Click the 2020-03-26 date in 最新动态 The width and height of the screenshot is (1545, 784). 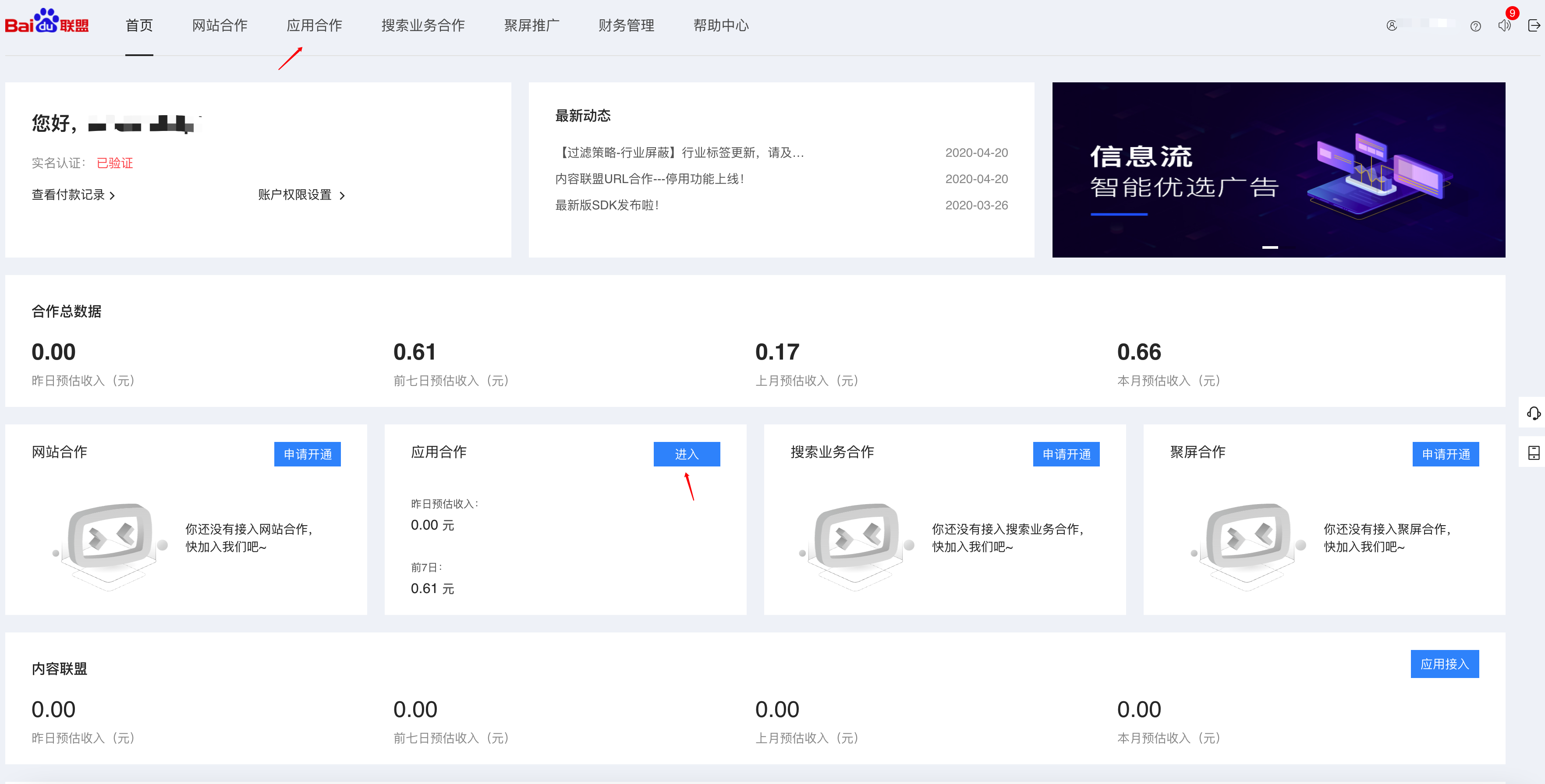[976, 205]
